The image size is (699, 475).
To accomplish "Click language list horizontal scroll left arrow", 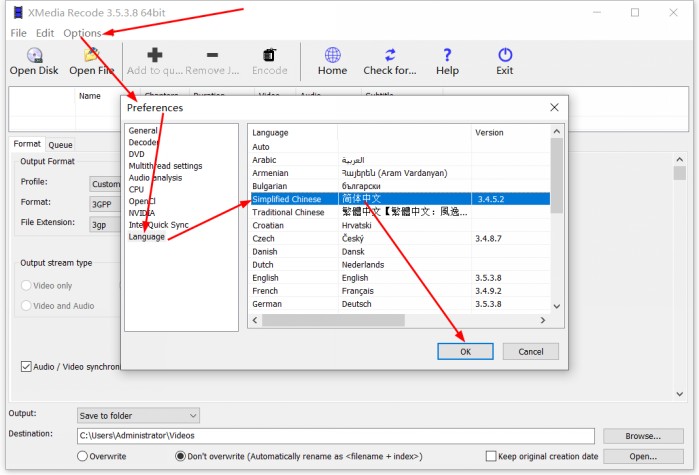I will [255, 320].
